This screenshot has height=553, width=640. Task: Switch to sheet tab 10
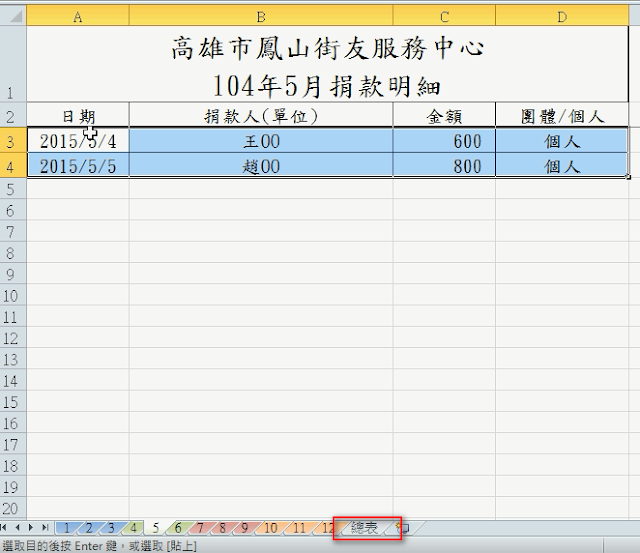pos(271,529)
